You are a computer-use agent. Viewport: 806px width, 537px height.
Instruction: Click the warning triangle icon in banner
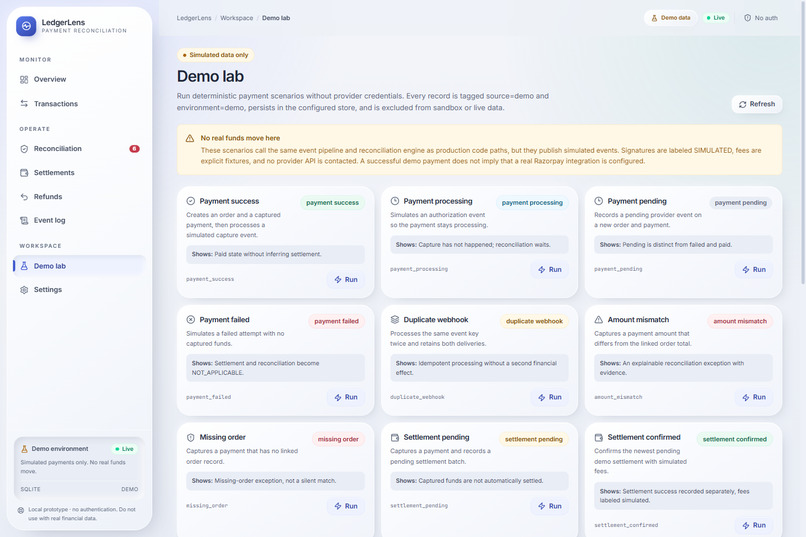[190, 138]
